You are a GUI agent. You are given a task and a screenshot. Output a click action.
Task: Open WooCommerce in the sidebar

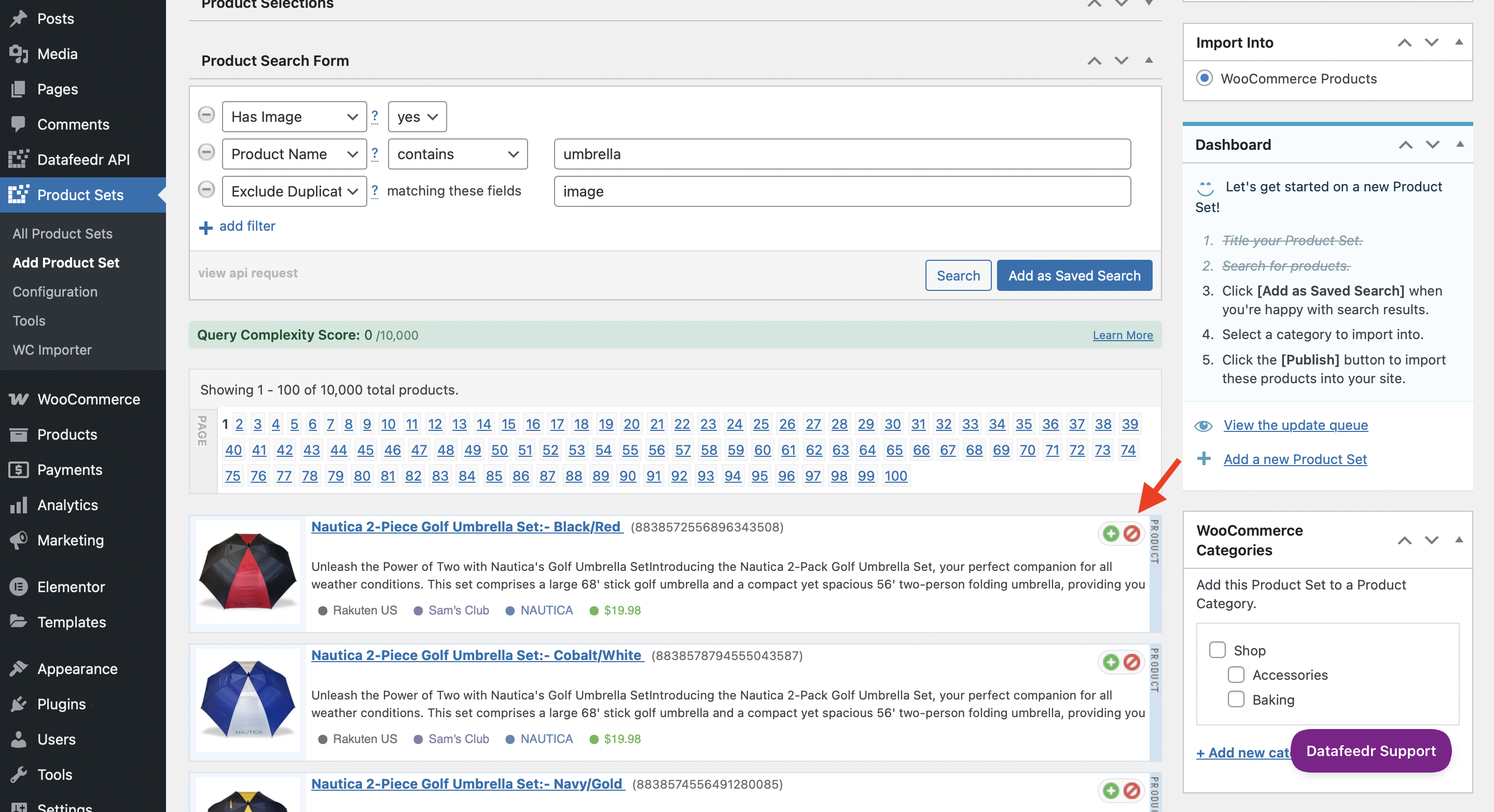(83, 399)
